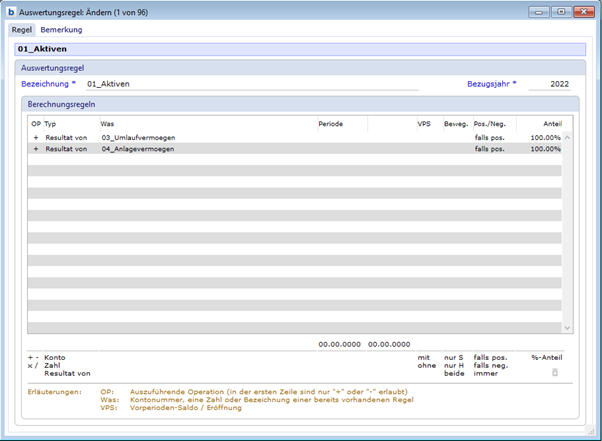This screenshot has height=441, width=602.
Task: Switch to the Regel tab
Action: click(x=21, y=30)
